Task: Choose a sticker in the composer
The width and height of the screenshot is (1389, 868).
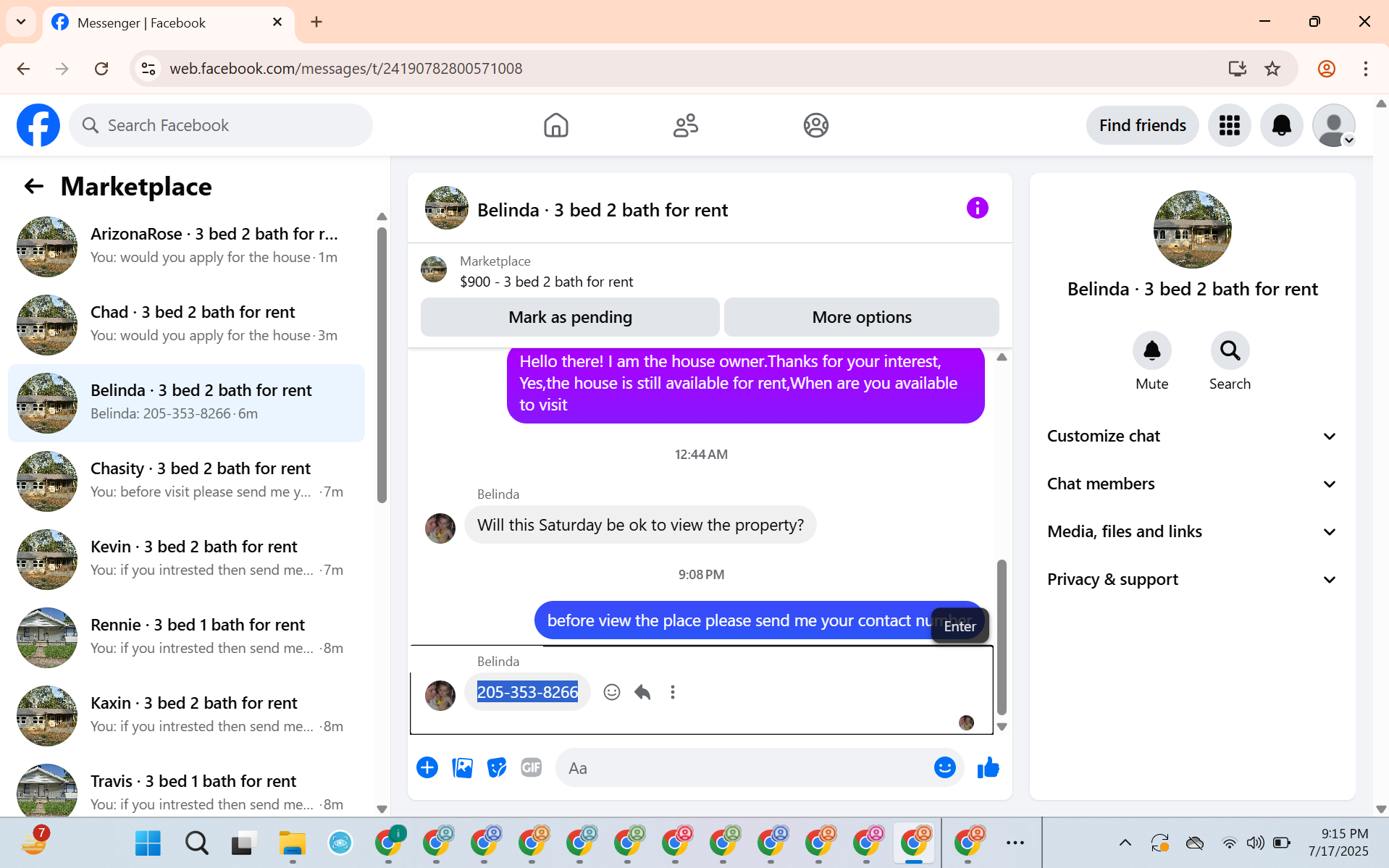Action: tap(497, 767)
